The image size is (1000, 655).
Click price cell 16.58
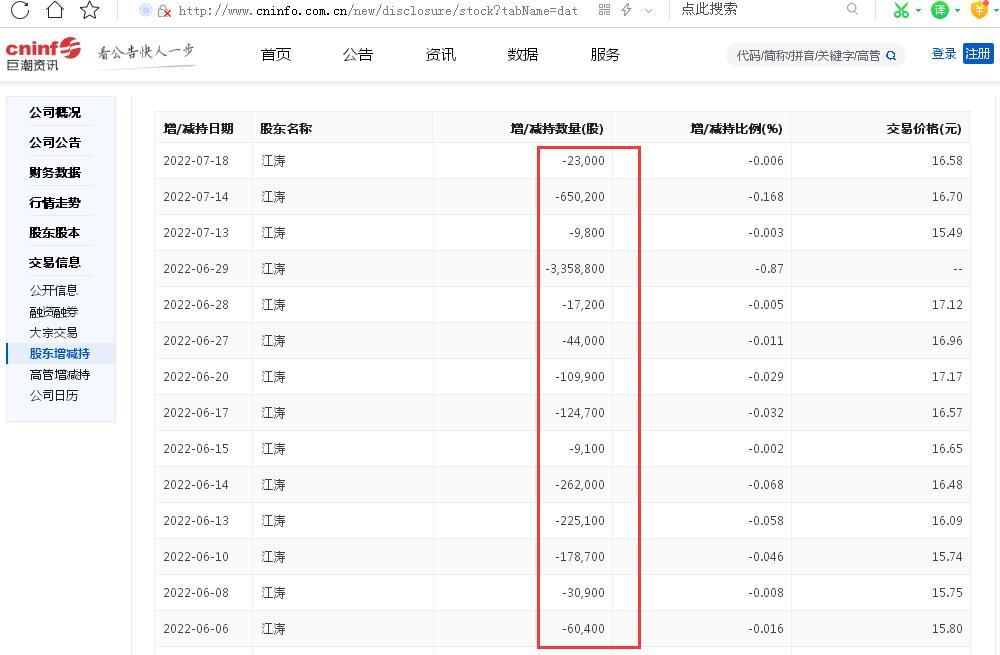(947, 161)
